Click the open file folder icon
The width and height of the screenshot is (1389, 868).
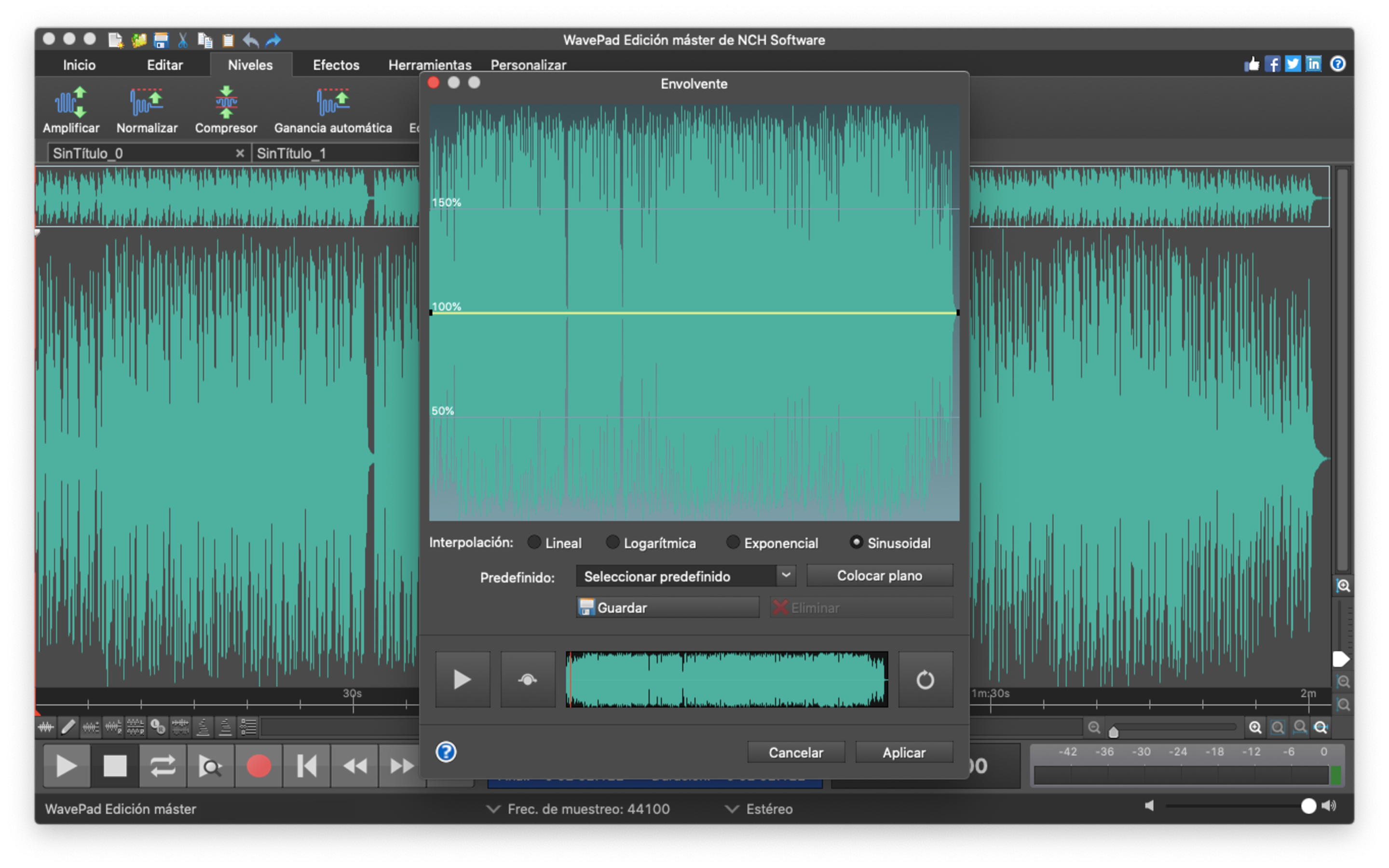coord(138,40)
